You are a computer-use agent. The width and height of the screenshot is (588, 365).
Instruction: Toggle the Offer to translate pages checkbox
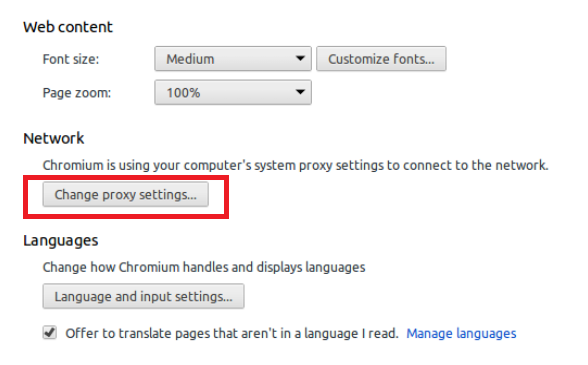point(50,332)
